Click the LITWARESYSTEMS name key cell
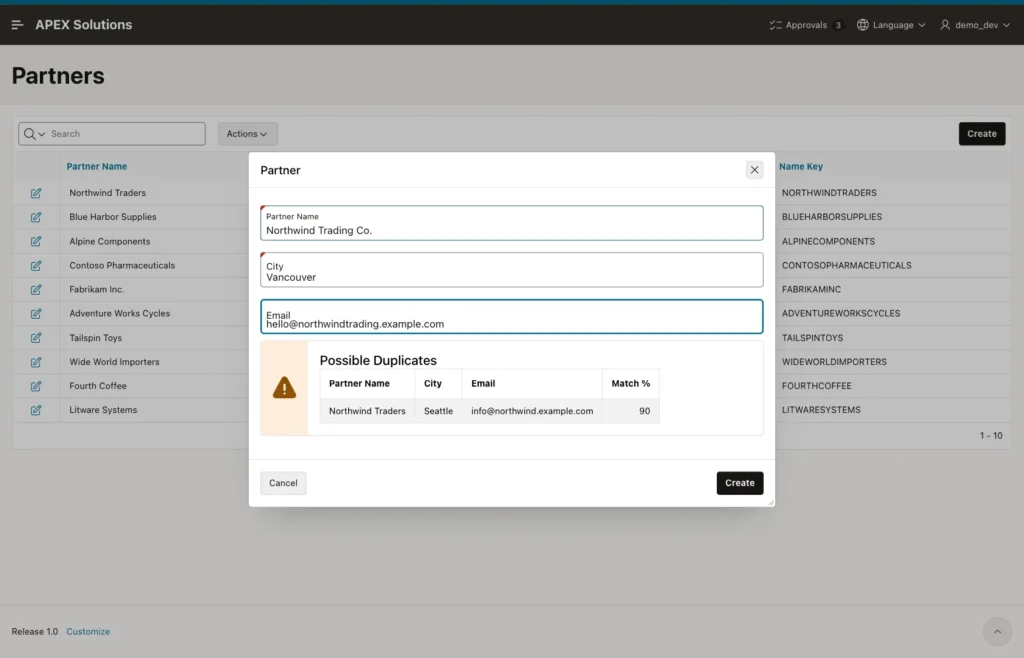 point(821,410)
